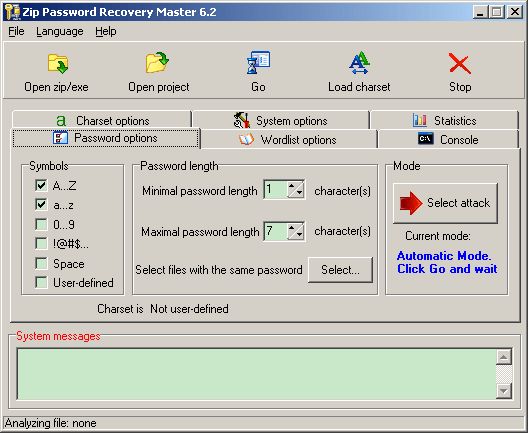Switch to the Statistics tab
Viewport: 528px width, 433px height.
tap(444, 120)
